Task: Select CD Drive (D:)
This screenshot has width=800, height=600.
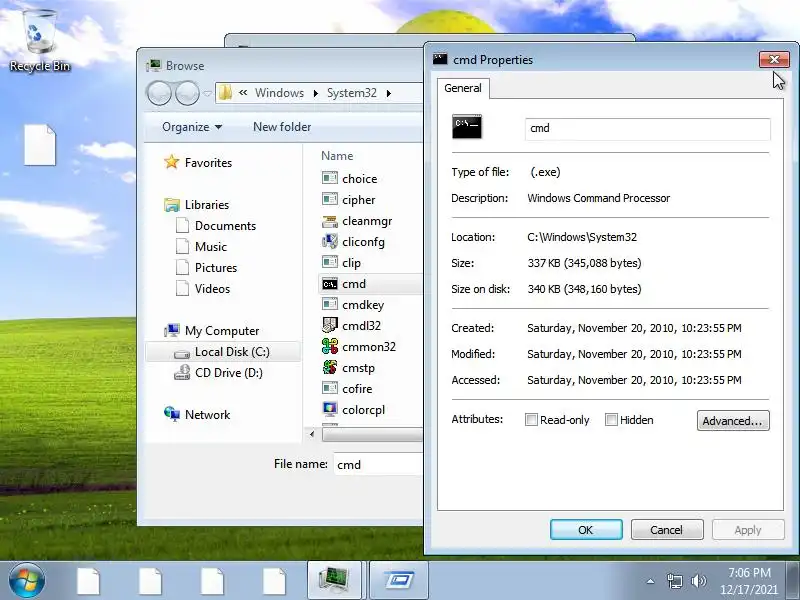Action: pos(229,372)
